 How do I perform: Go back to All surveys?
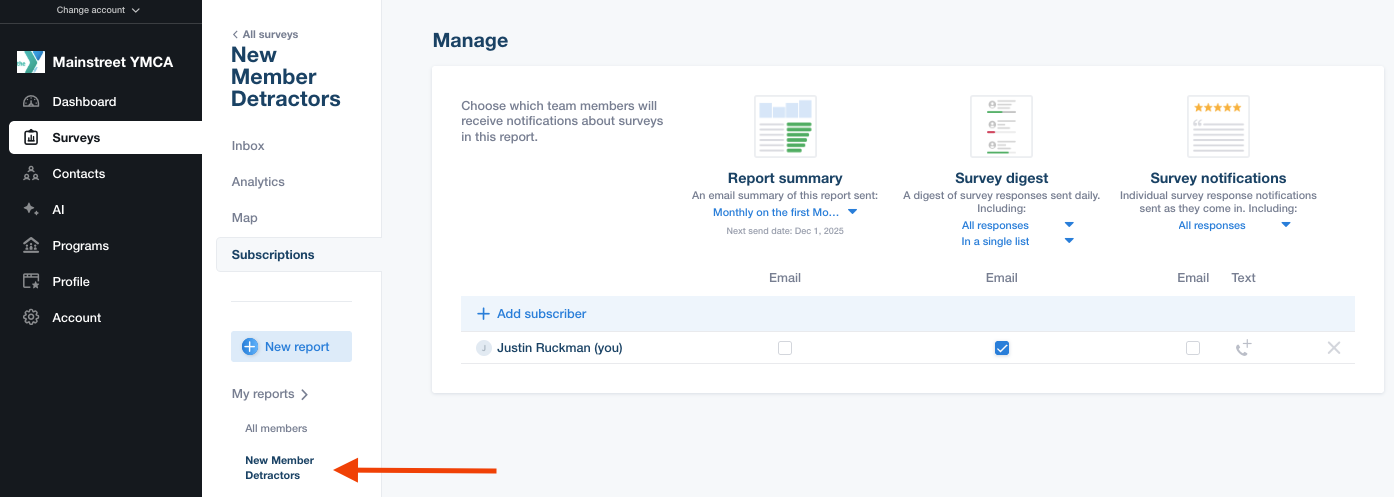click(265, 34)
